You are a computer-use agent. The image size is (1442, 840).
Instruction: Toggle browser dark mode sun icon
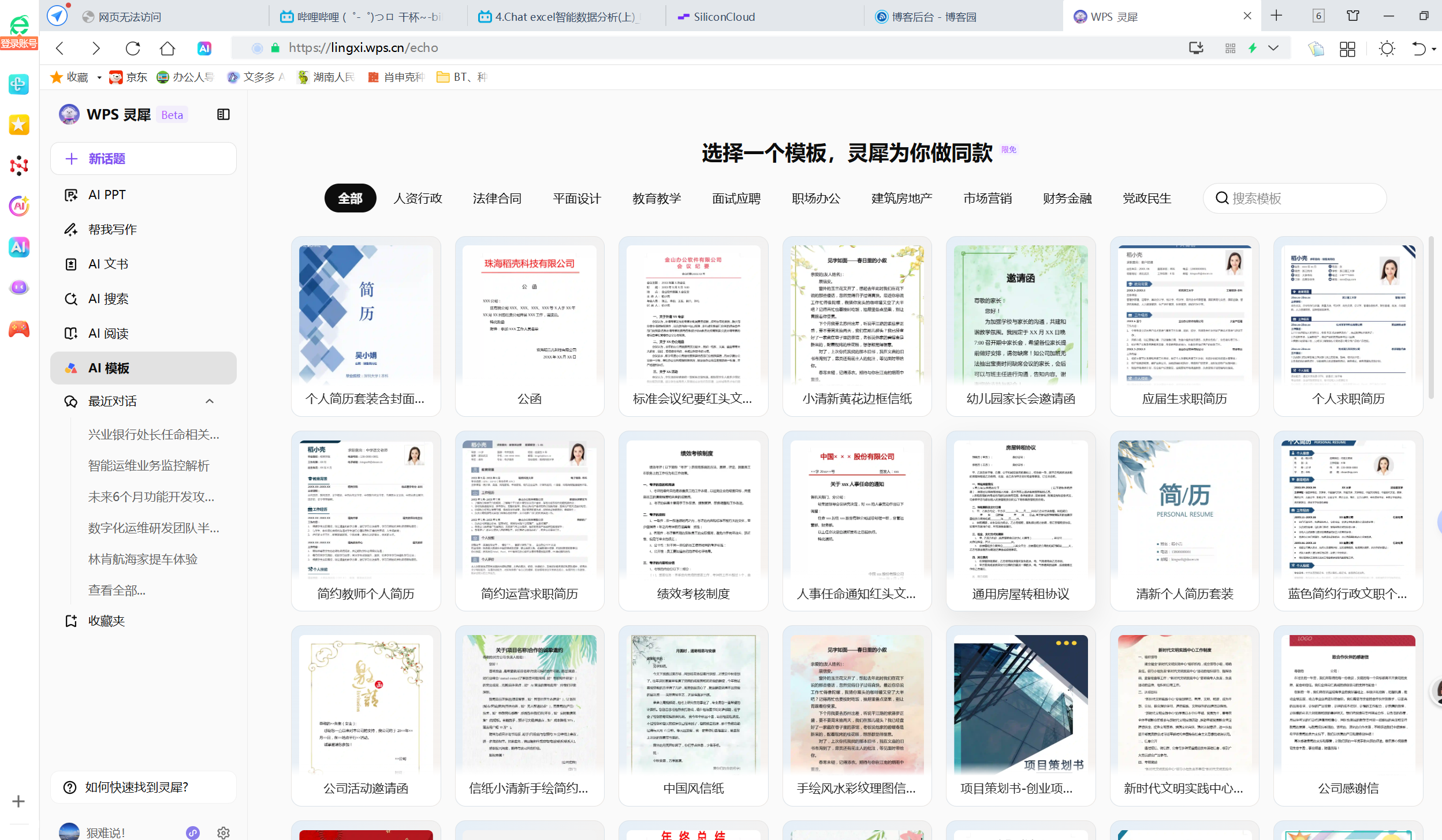(1387, 48)
